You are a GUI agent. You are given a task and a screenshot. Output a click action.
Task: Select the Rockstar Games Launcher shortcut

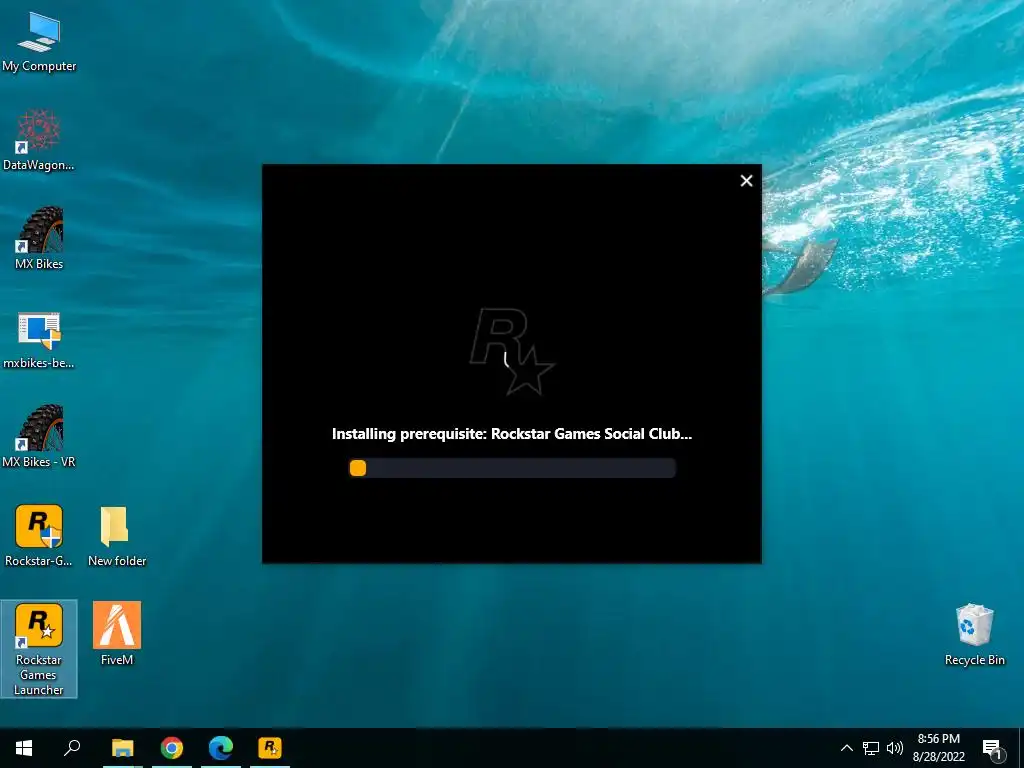tap(39, 648)
